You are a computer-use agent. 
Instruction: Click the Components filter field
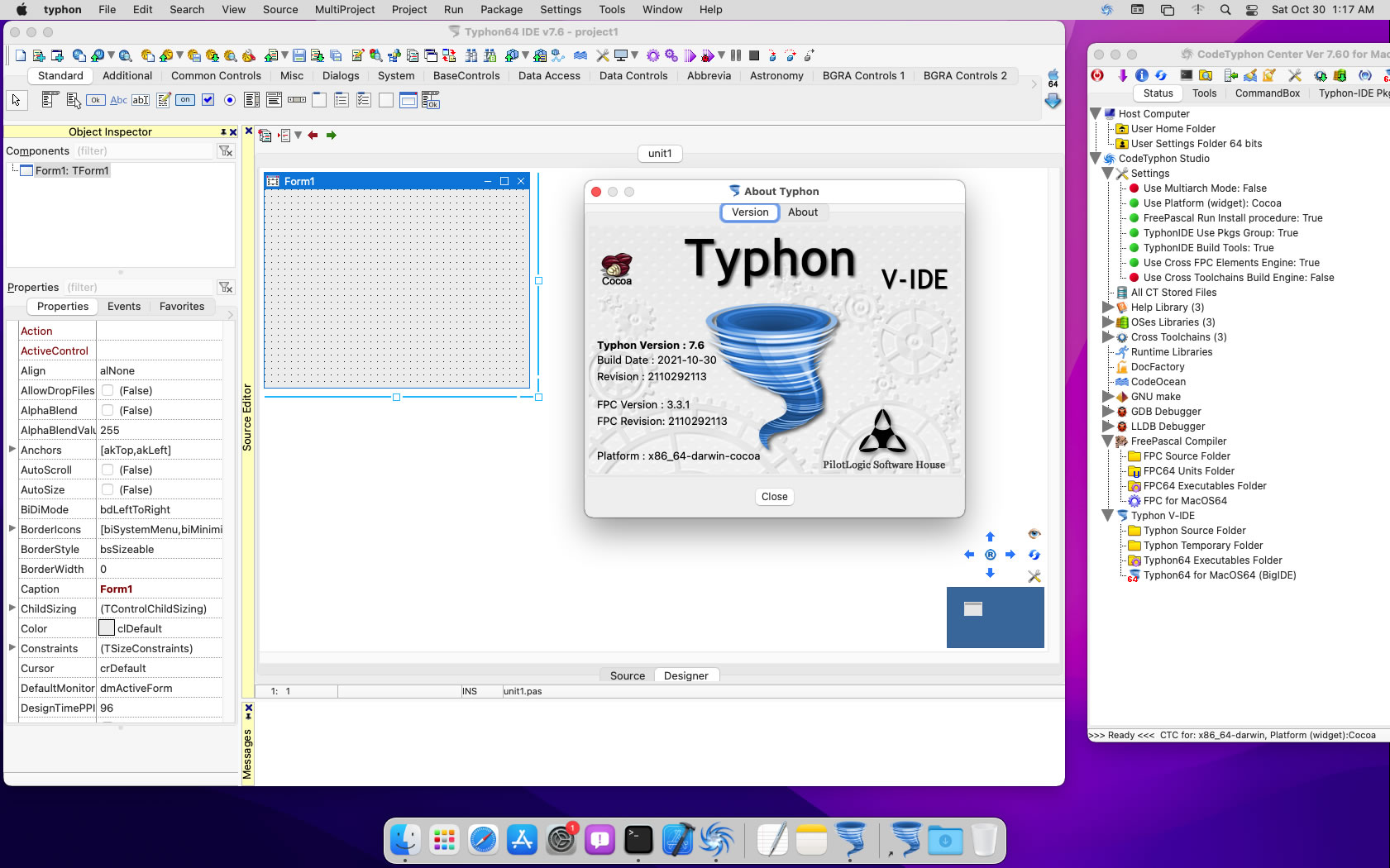[x=144, y=151]
